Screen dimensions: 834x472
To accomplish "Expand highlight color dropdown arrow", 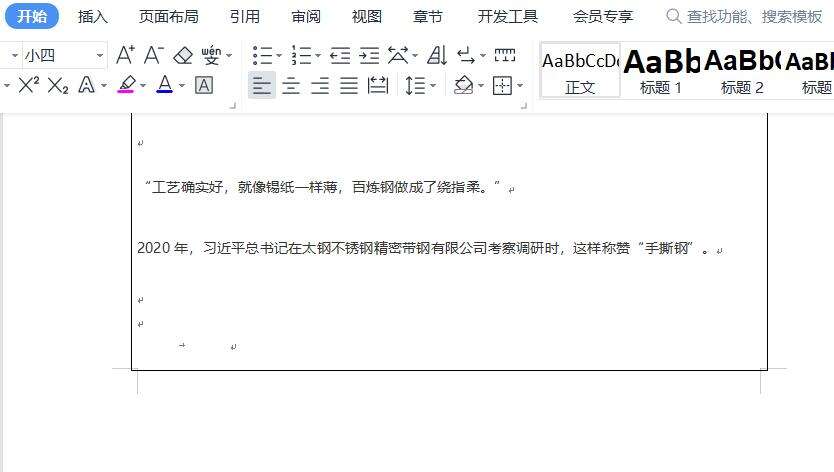I will click(x=143, y=85).
